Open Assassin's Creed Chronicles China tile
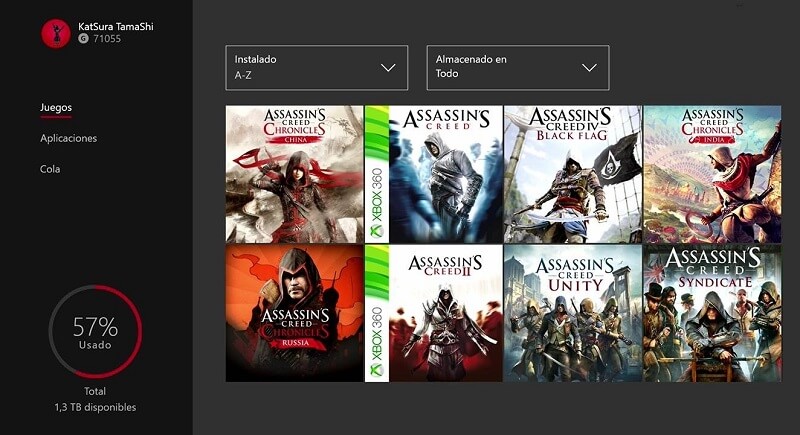The height and width of the screenshot is (435, 800). pyautogui.click(x=294, y=174)
